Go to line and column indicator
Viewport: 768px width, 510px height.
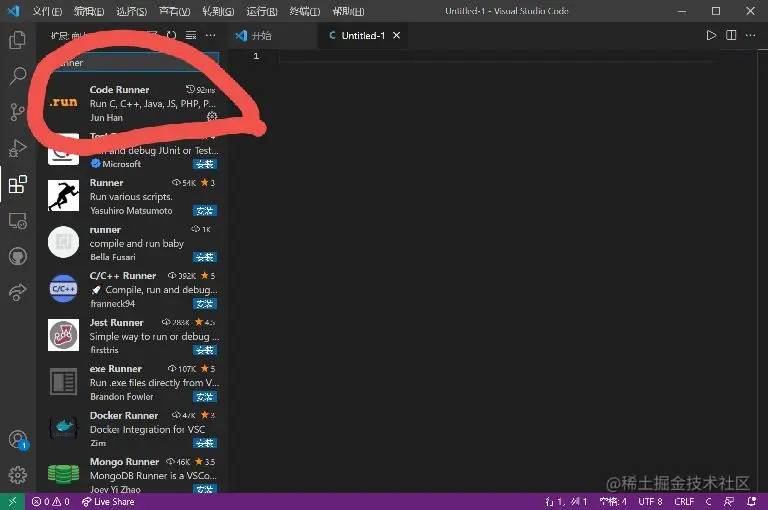[x=566, y=502]
